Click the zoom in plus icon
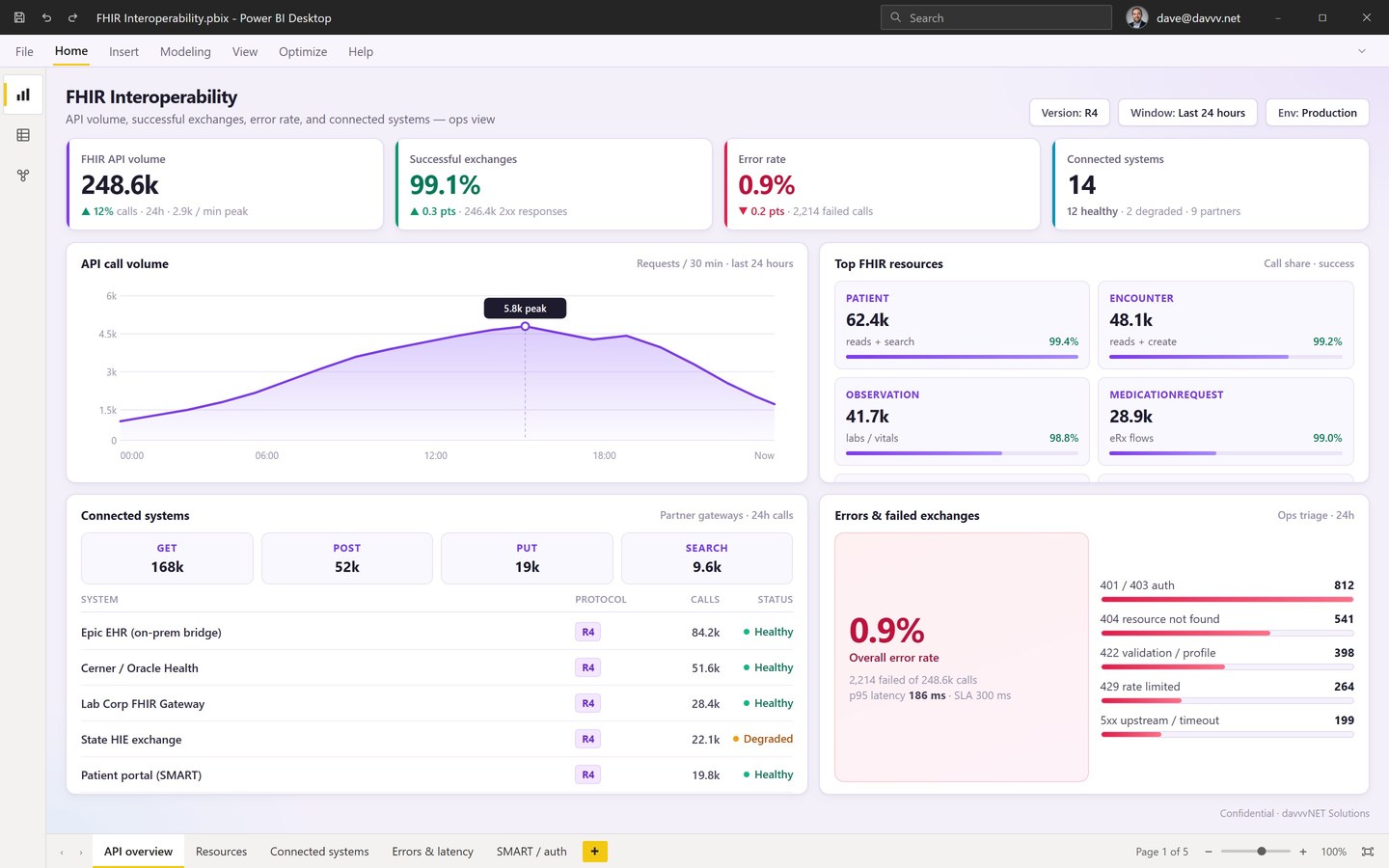 1303,852
